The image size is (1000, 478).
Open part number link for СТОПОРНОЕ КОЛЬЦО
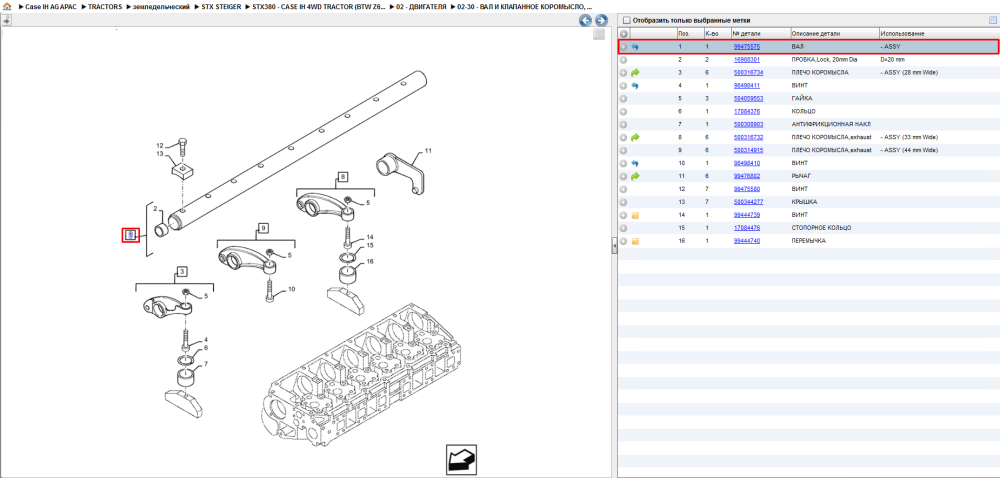(746, 228)
